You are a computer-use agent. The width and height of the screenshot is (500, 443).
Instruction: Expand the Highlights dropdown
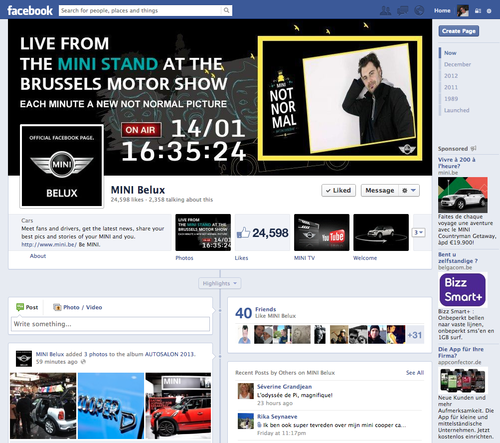coord(220,283)
